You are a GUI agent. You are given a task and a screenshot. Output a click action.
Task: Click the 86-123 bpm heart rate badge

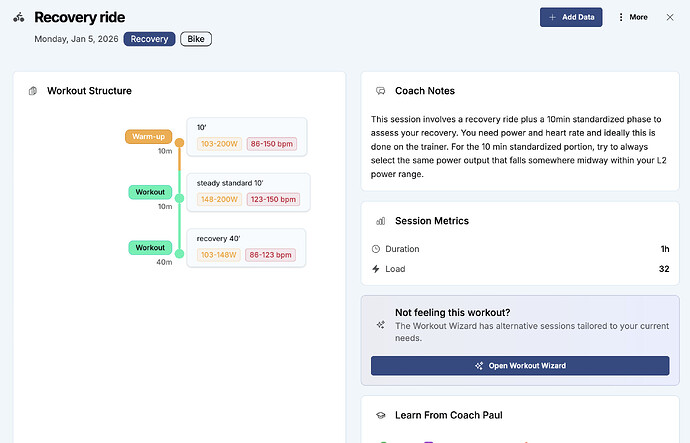[271, 255]
